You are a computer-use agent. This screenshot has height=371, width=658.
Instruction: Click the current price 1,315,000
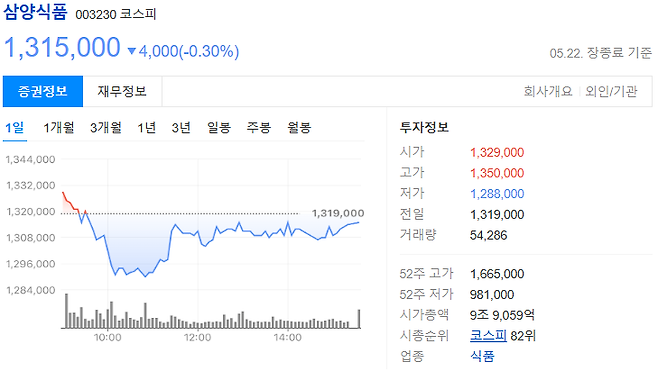tap(62, 47)
